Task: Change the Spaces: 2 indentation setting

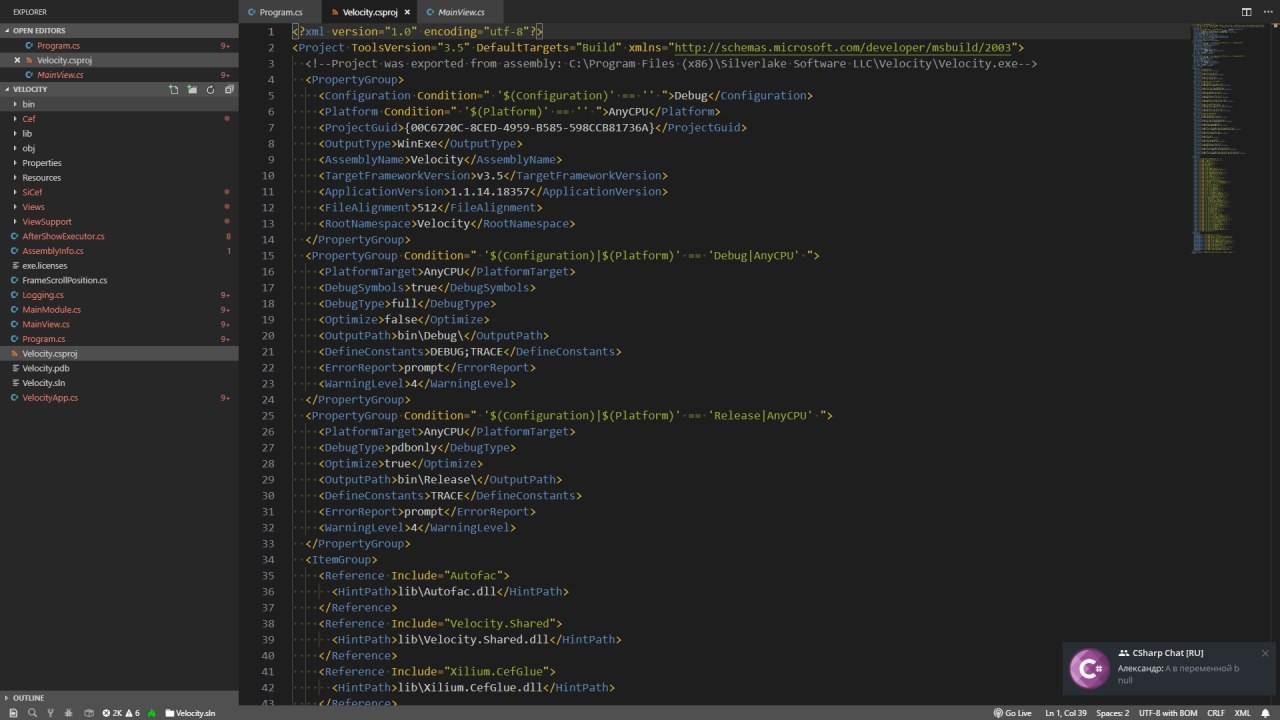Action: [x=1113, y=713]
